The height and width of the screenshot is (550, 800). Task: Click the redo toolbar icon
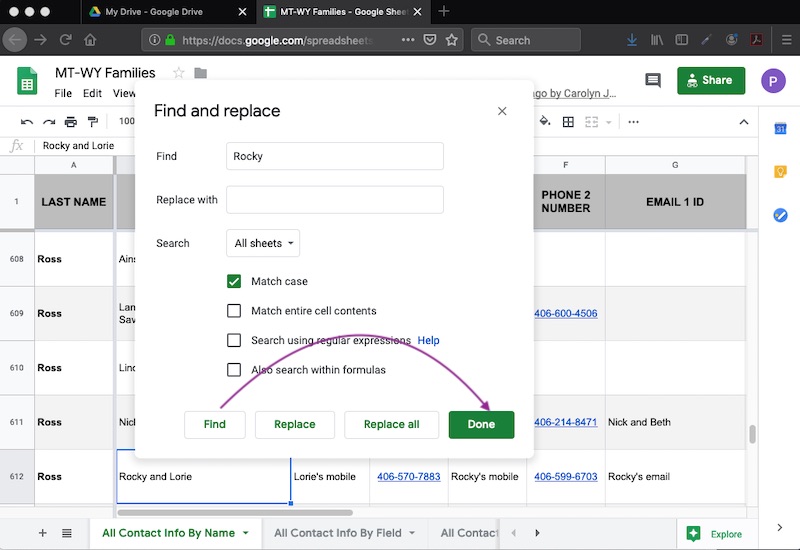[49, 122]
